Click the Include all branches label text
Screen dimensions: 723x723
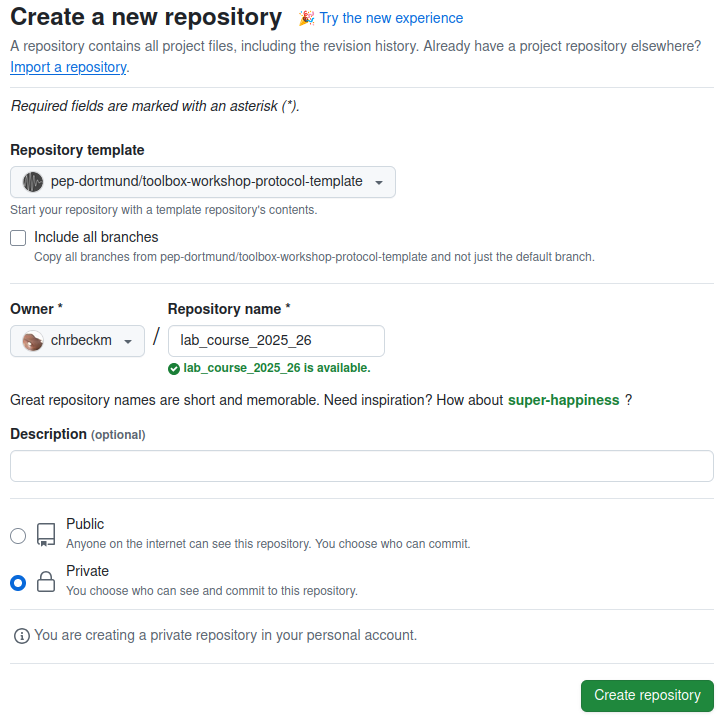pyautogui.click(x=96, y=237)
